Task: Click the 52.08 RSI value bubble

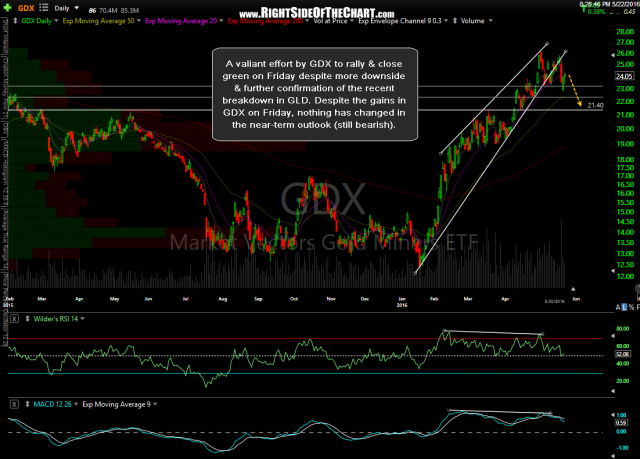Action: pyautogui.click(x=622, y=354)
